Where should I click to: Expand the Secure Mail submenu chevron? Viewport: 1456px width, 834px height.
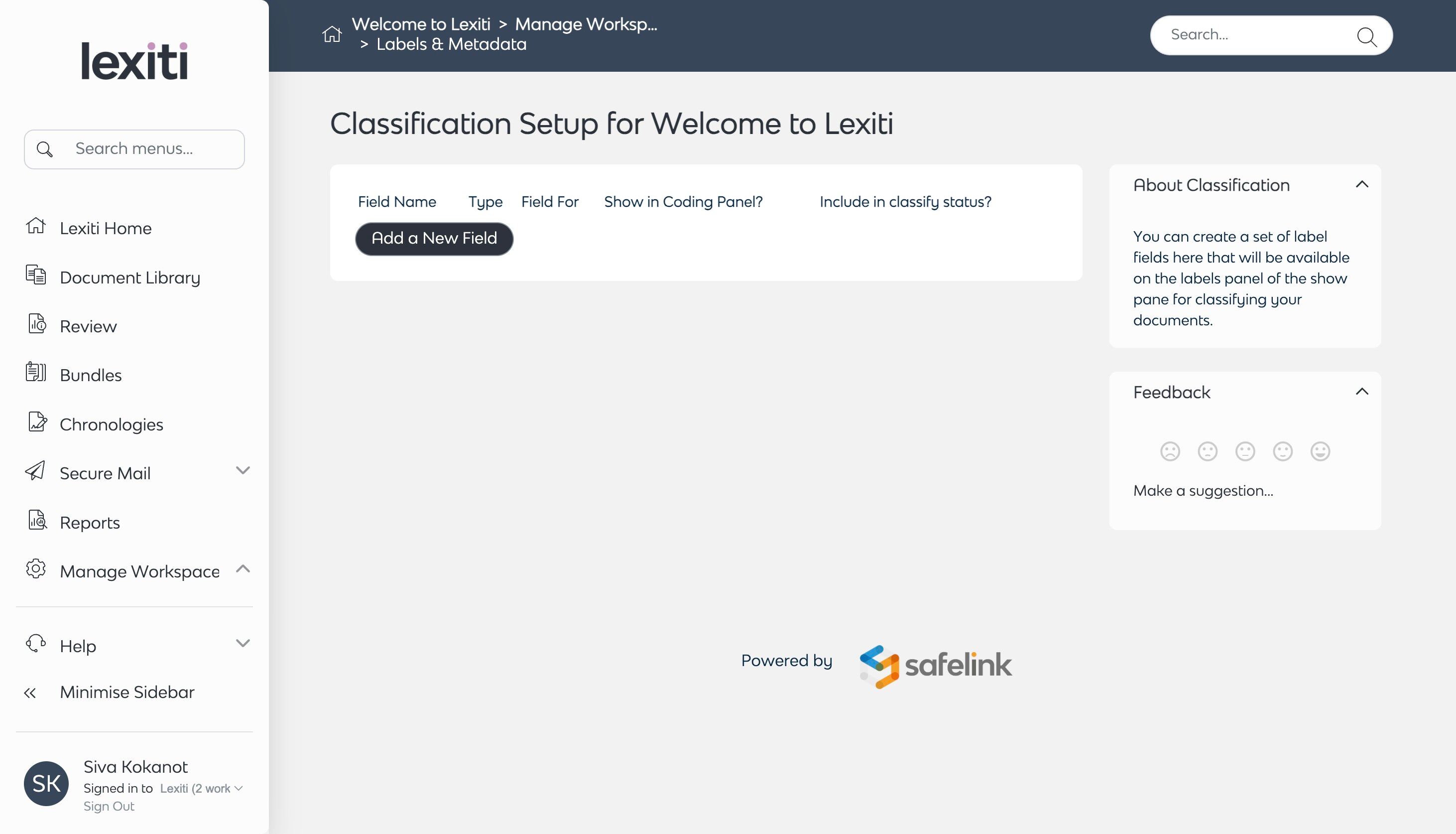pos(243,471)
